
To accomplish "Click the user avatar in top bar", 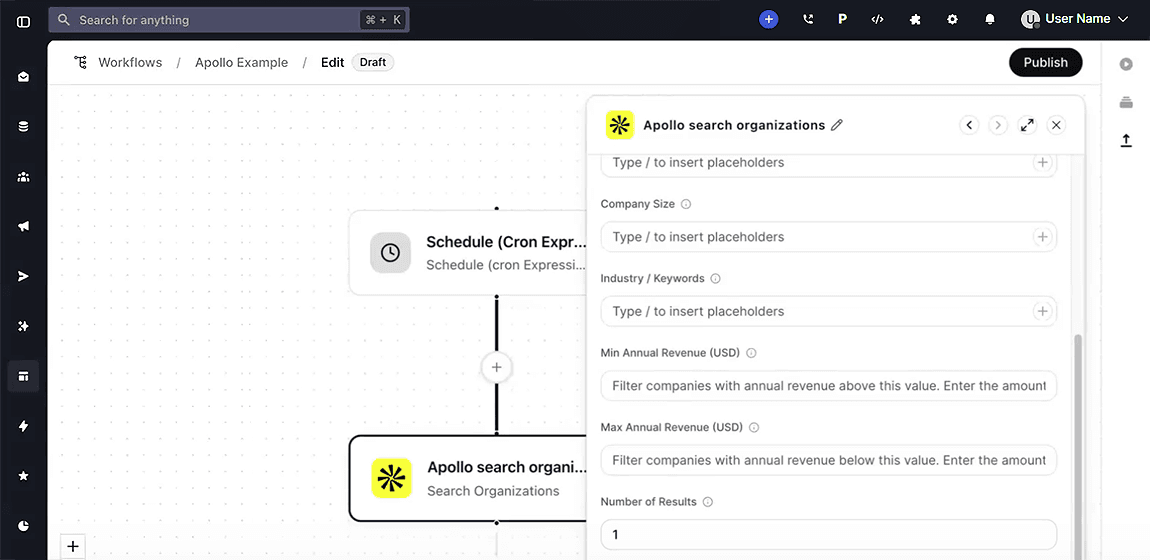I will [1030, 20].
